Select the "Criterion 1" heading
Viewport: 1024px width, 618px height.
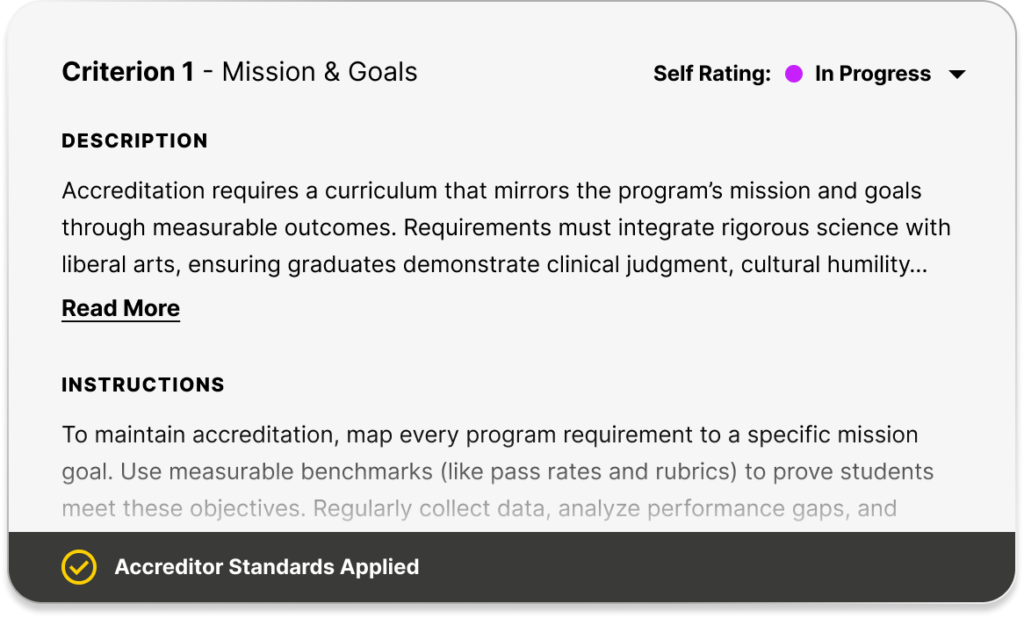[x=128, y=72]
